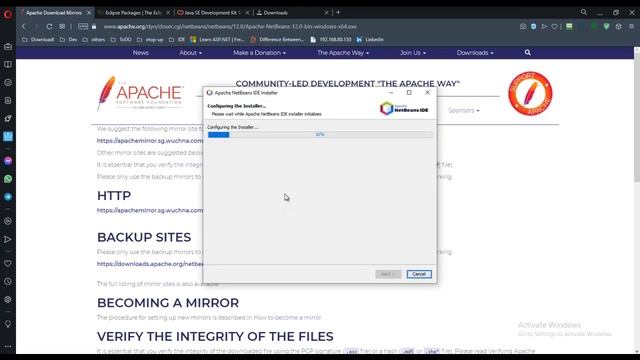The height and width of the screenshot is (360, 640).
Task: Click the Support Apache round badge
Action: [x=530, y=93]
